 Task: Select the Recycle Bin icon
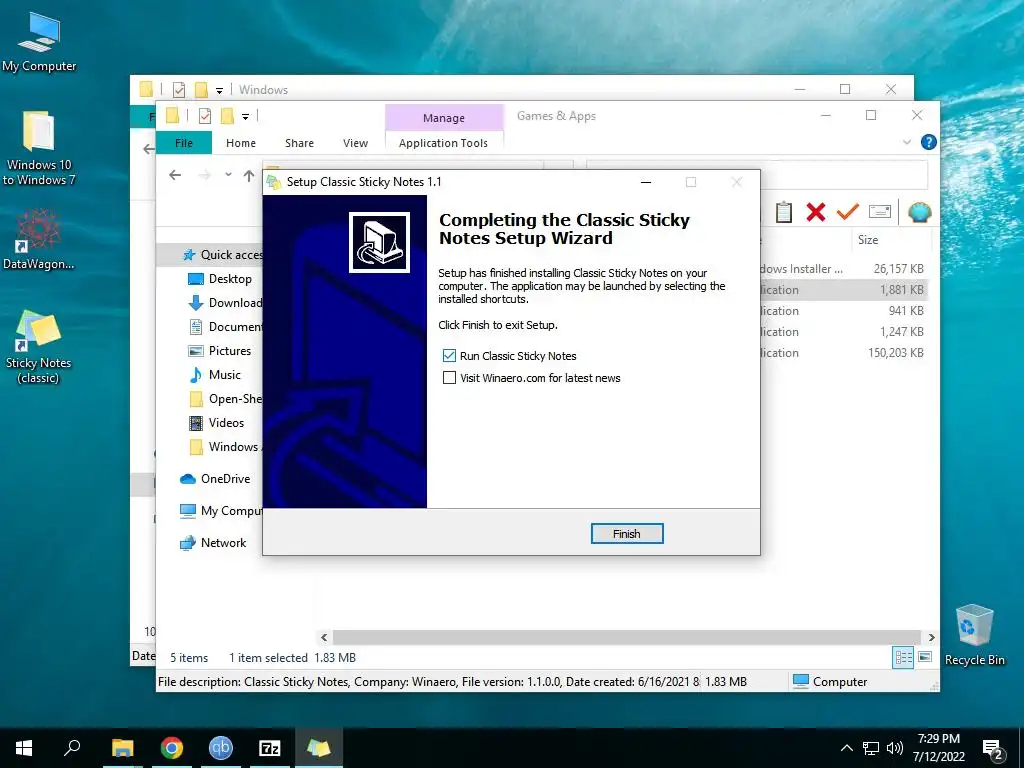coord(974,635)
